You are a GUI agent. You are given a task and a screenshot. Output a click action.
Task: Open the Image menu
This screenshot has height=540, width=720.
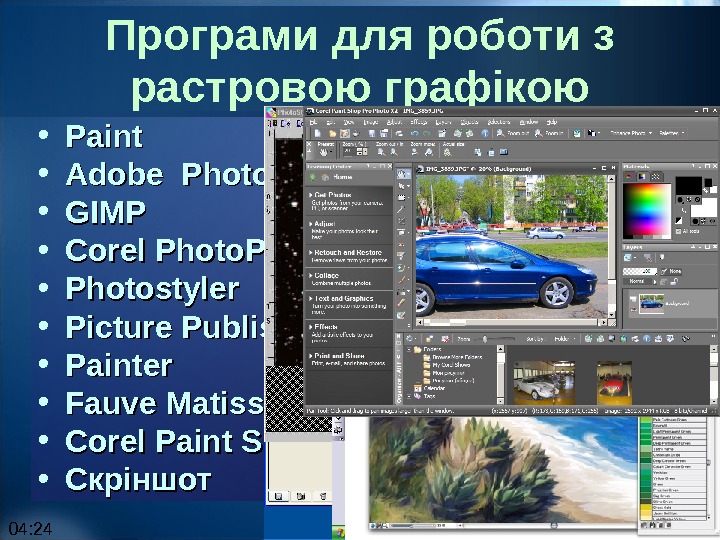click(x=371, y=122)
